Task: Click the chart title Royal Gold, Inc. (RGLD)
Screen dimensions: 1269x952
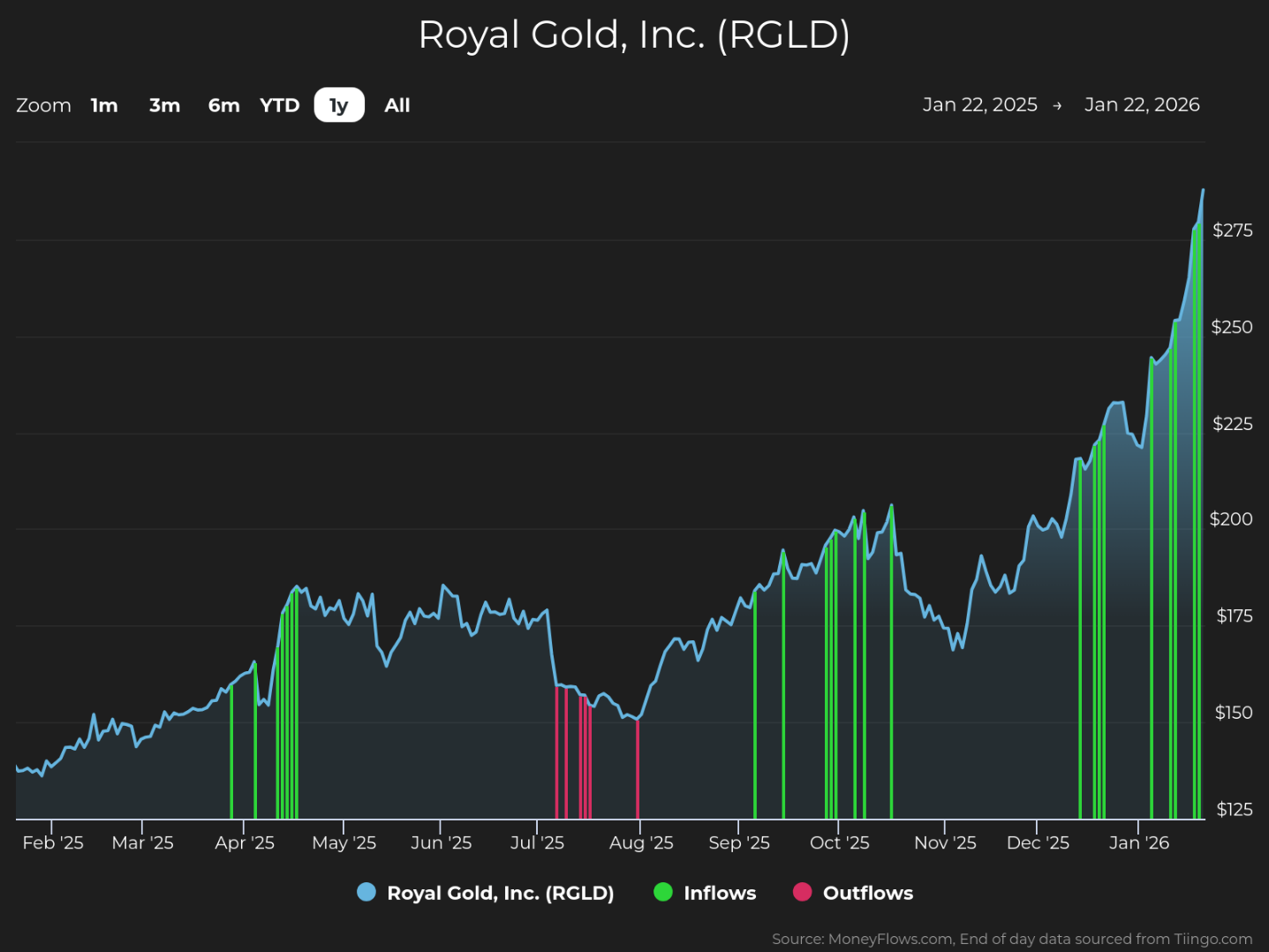Action: 634,35
